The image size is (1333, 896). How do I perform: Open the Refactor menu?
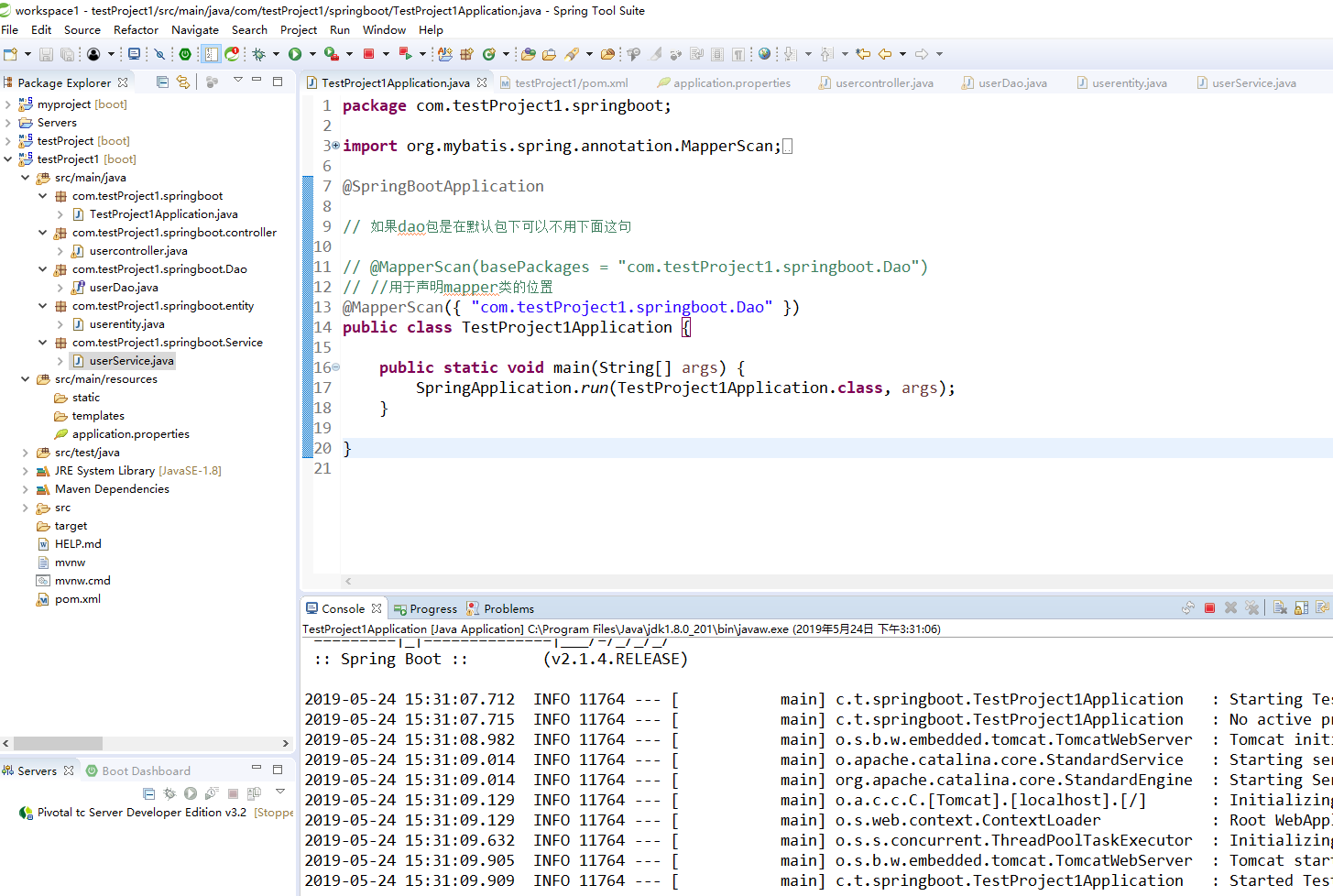(136, 30)
